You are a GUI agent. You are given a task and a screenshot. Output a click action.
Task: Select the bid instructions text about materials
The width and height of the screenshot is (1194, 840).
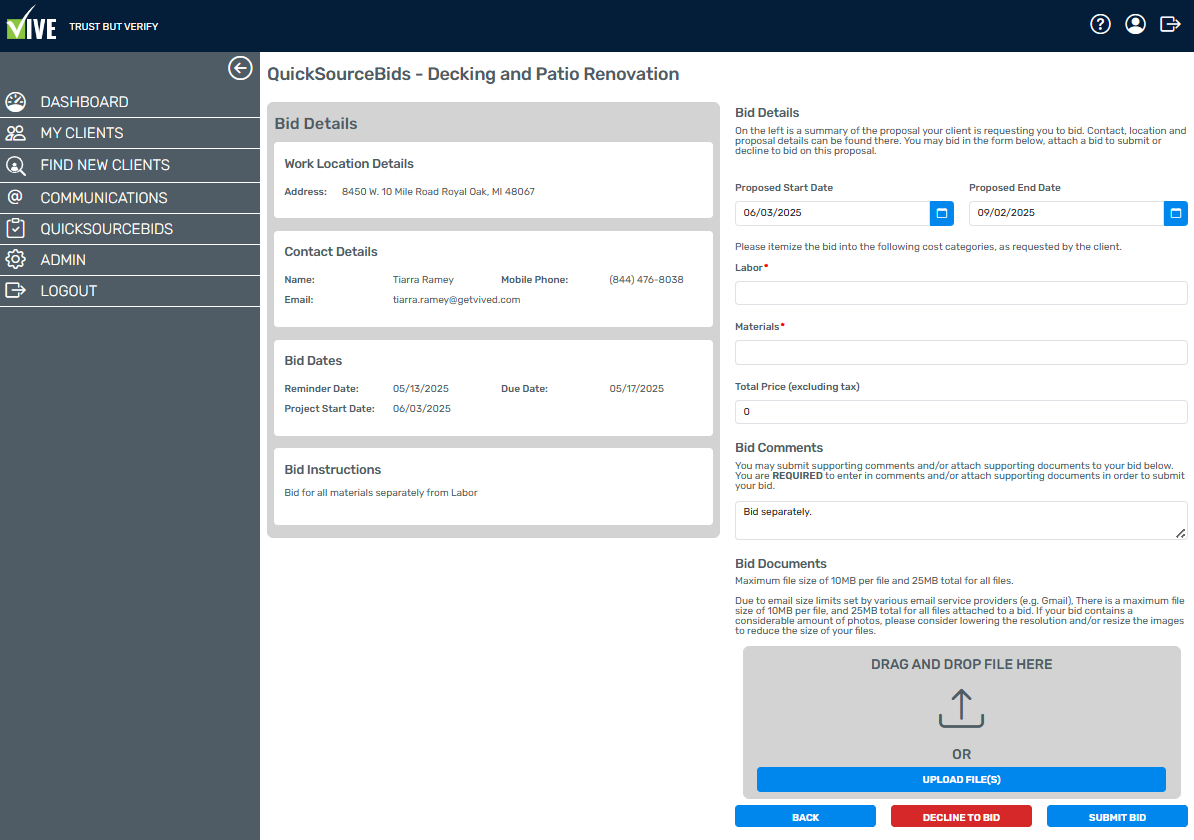381,493
